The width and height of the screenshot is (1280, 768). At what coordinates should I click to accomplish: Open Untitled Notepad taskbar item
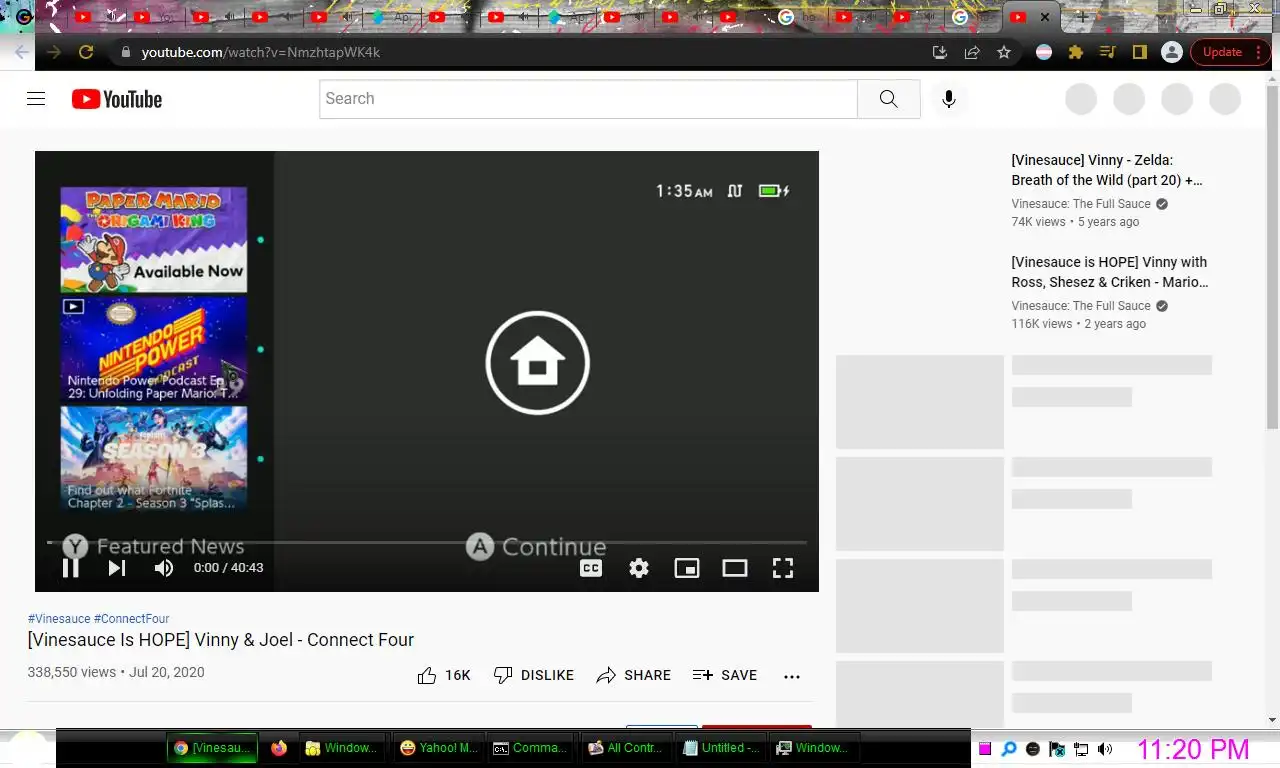pos(719,748)
